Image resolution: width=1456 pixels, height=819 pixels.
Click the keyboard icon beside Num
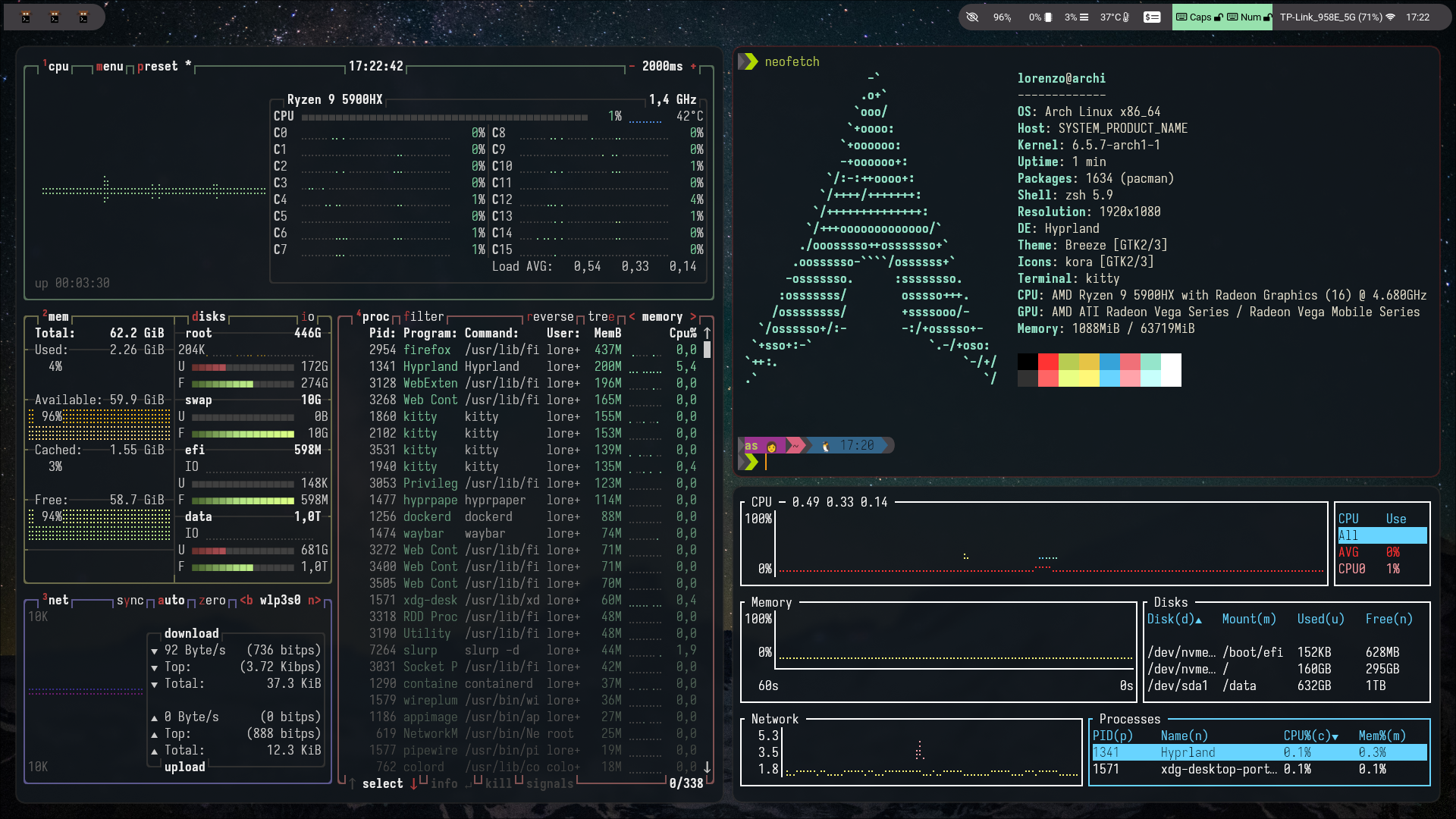point(1232,17)
